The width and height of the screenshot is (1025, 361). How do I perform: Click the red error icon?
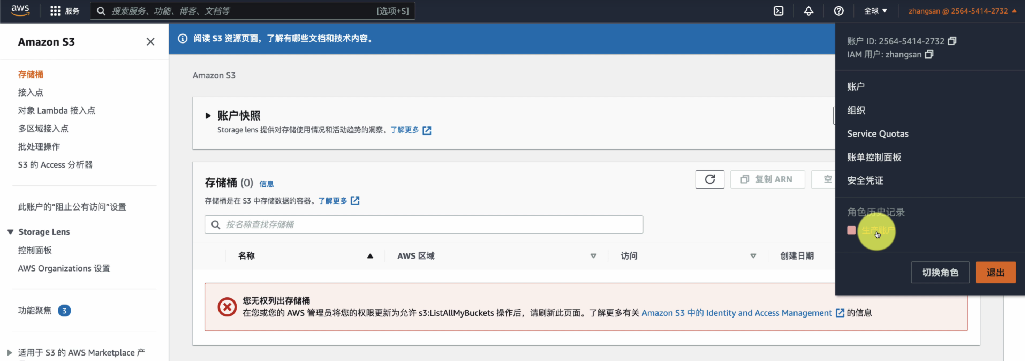[227, 307]
